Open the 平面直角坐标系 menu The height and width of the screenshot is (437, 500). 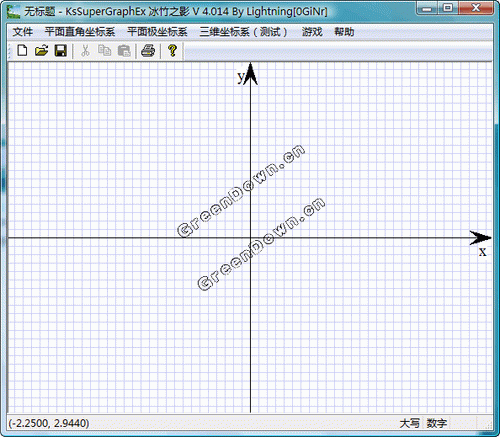click(80, 32)
